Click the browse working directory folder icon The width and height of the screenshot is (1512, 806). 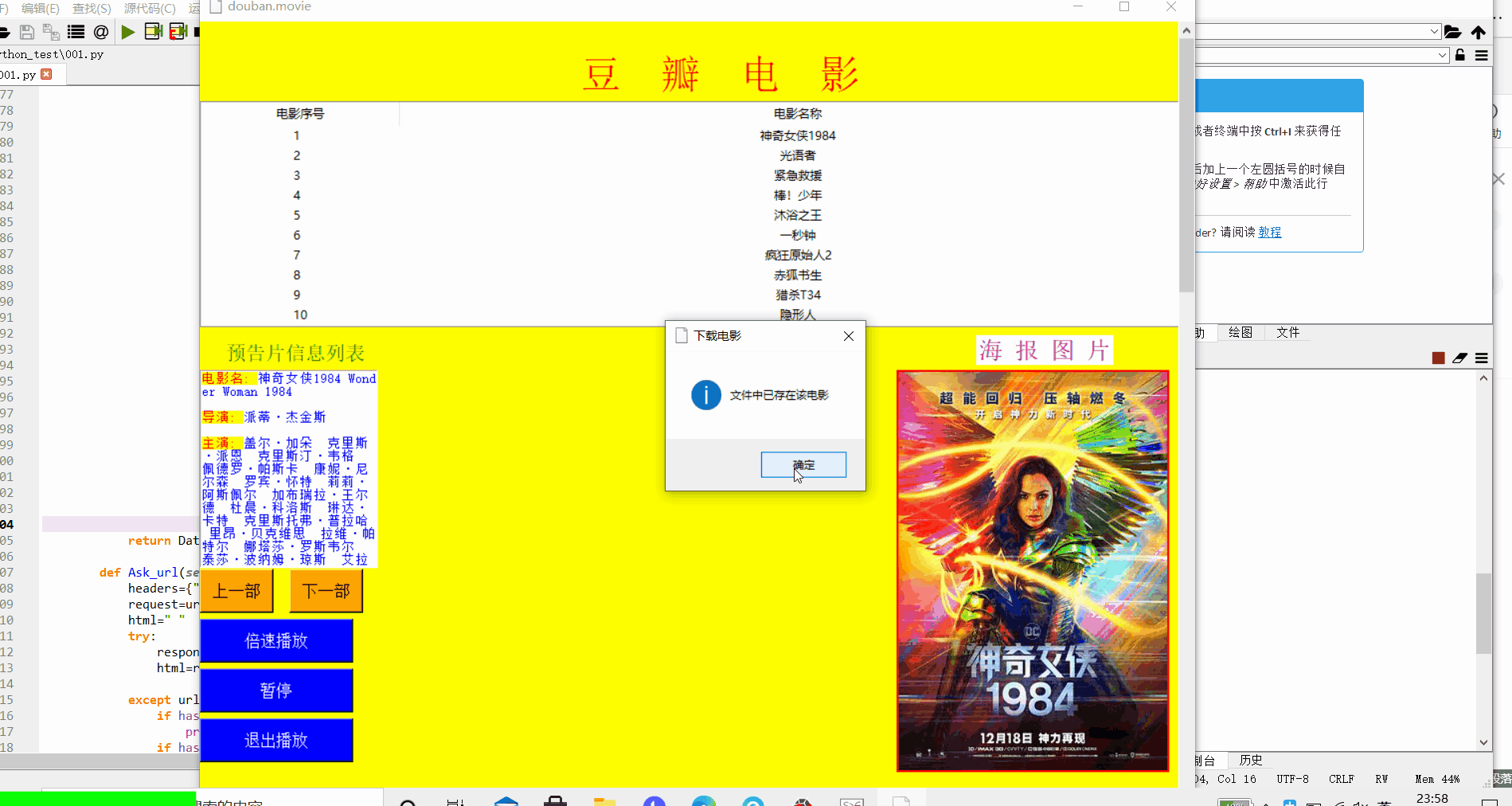click(1453, 32)
